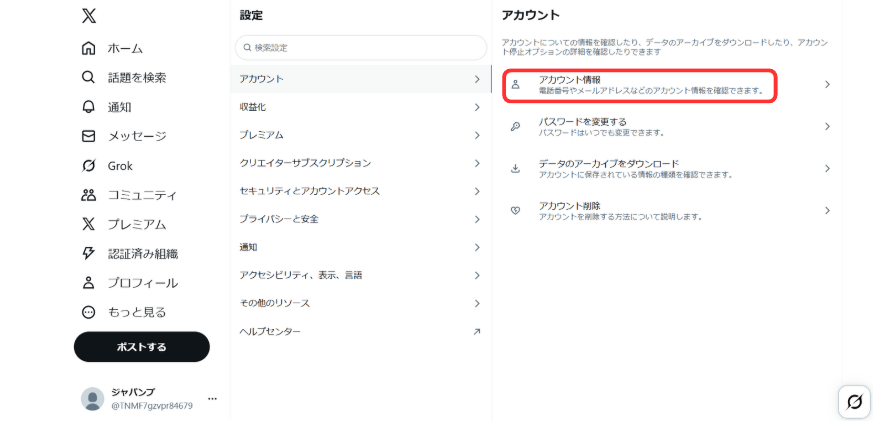Select クリエイターサブスクリプション in settings list
The height and width of the screenshot is (421, 873).
point(361,163)
